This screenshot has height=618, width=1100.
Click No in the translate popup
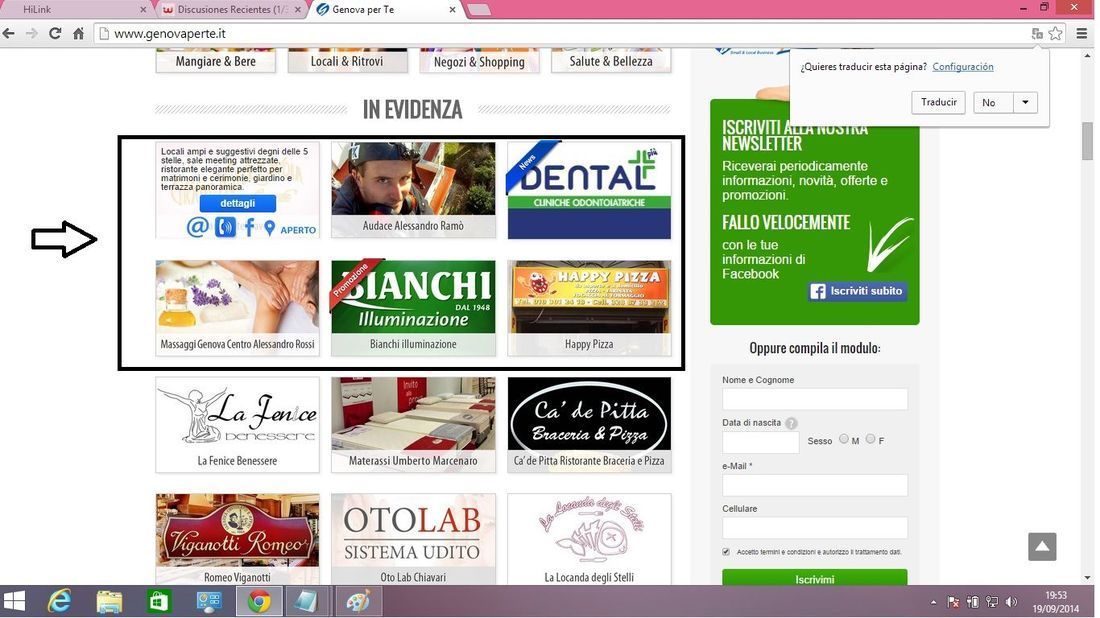point(993,102)
